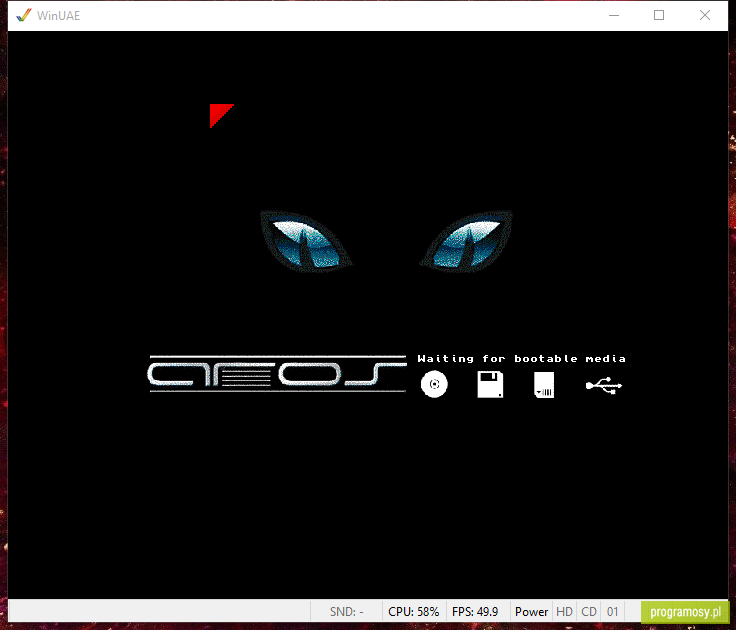Click the AROS logo graphic
The image size is (736, 630).
pyautogui.click(x=277, y=374)
